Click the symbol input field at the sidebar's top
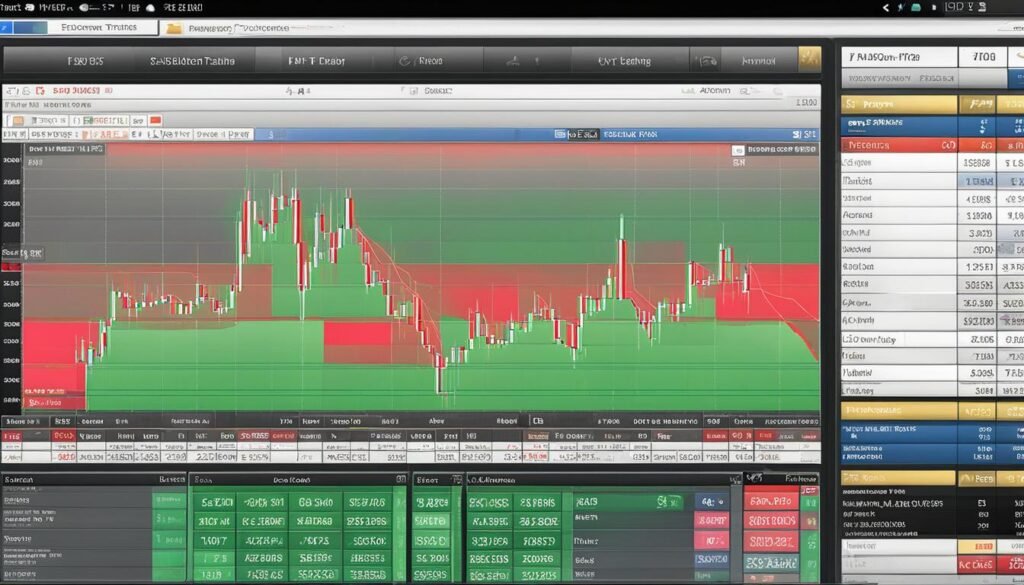Viewport: 1024px width, 585px height. pos(899,57)
